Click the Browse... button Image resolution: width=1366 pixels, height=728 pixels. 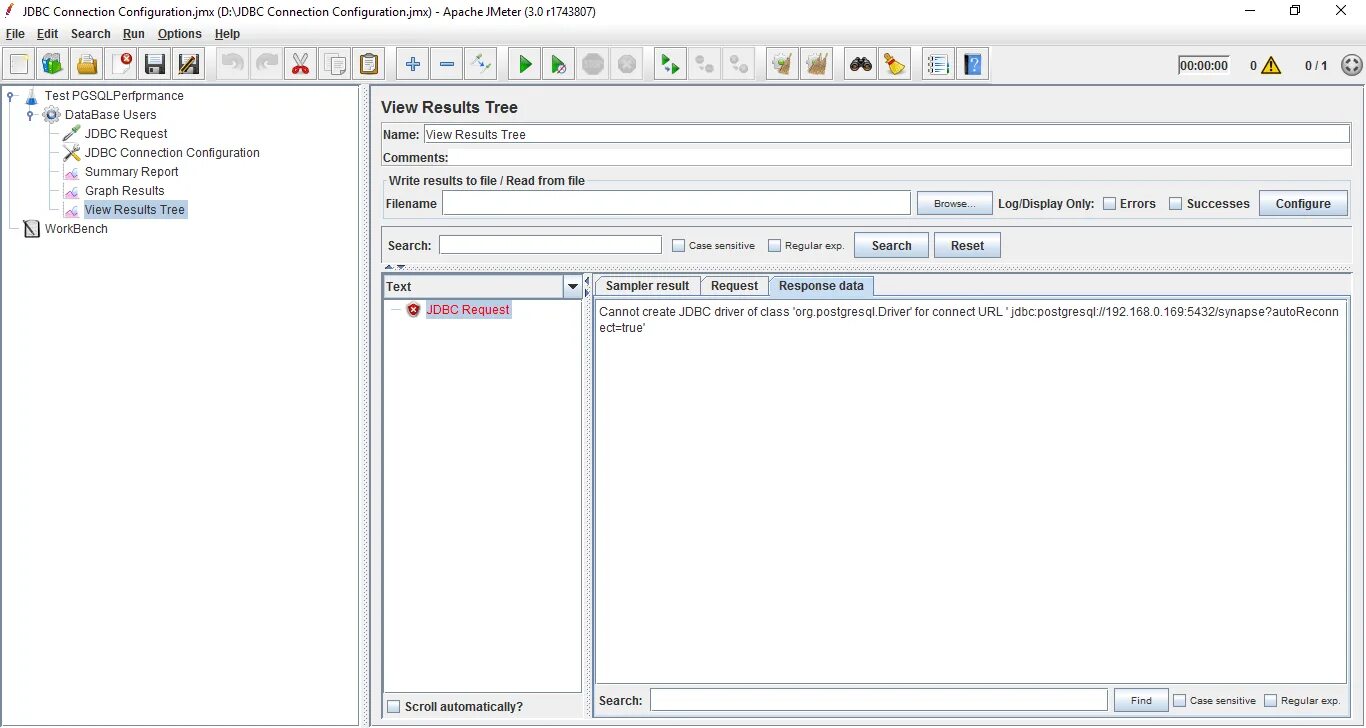(954, 204)
